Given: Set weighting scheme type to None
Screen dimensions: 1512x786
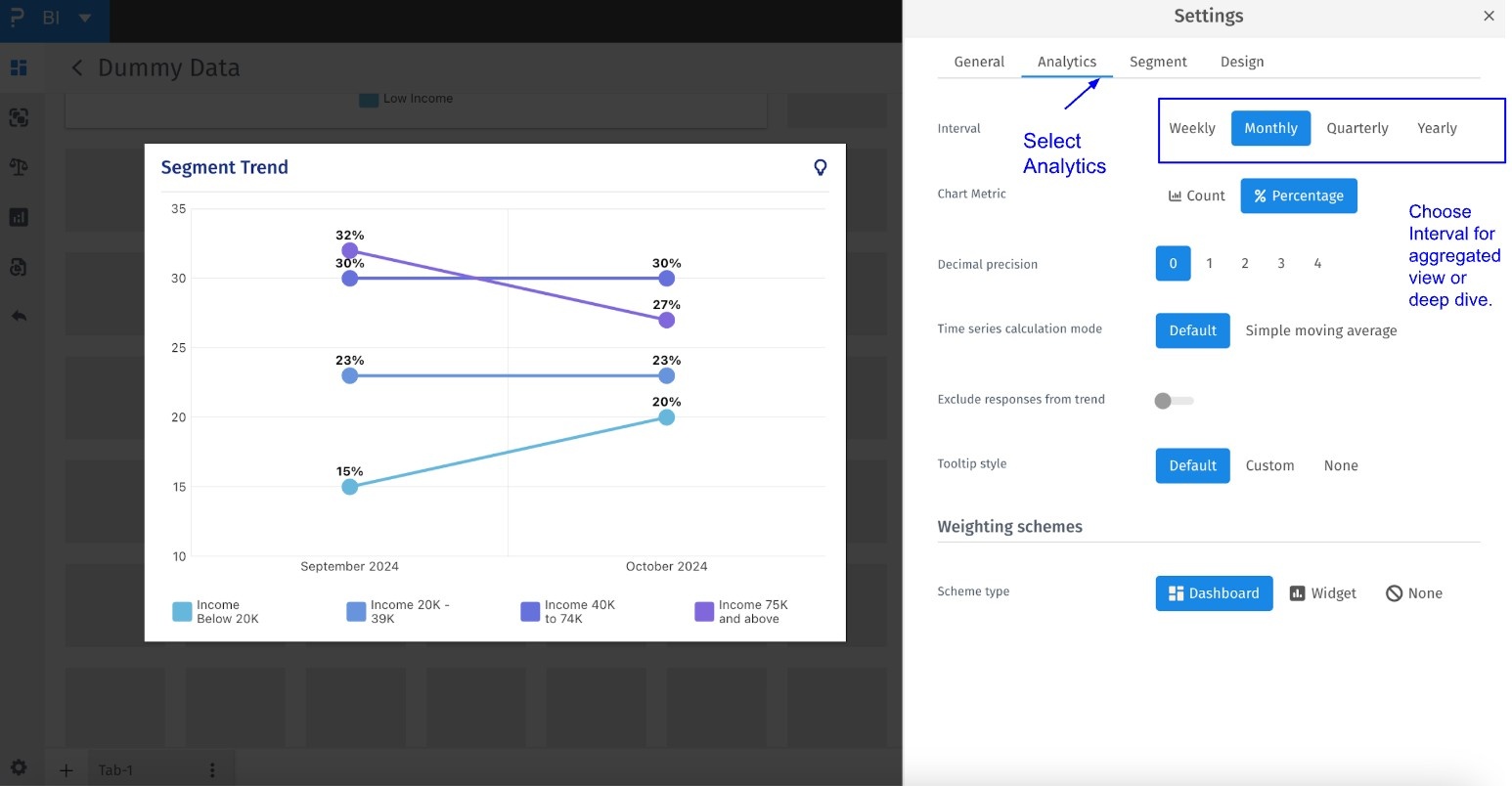Looking at the screenshot, I should 1414,593.
